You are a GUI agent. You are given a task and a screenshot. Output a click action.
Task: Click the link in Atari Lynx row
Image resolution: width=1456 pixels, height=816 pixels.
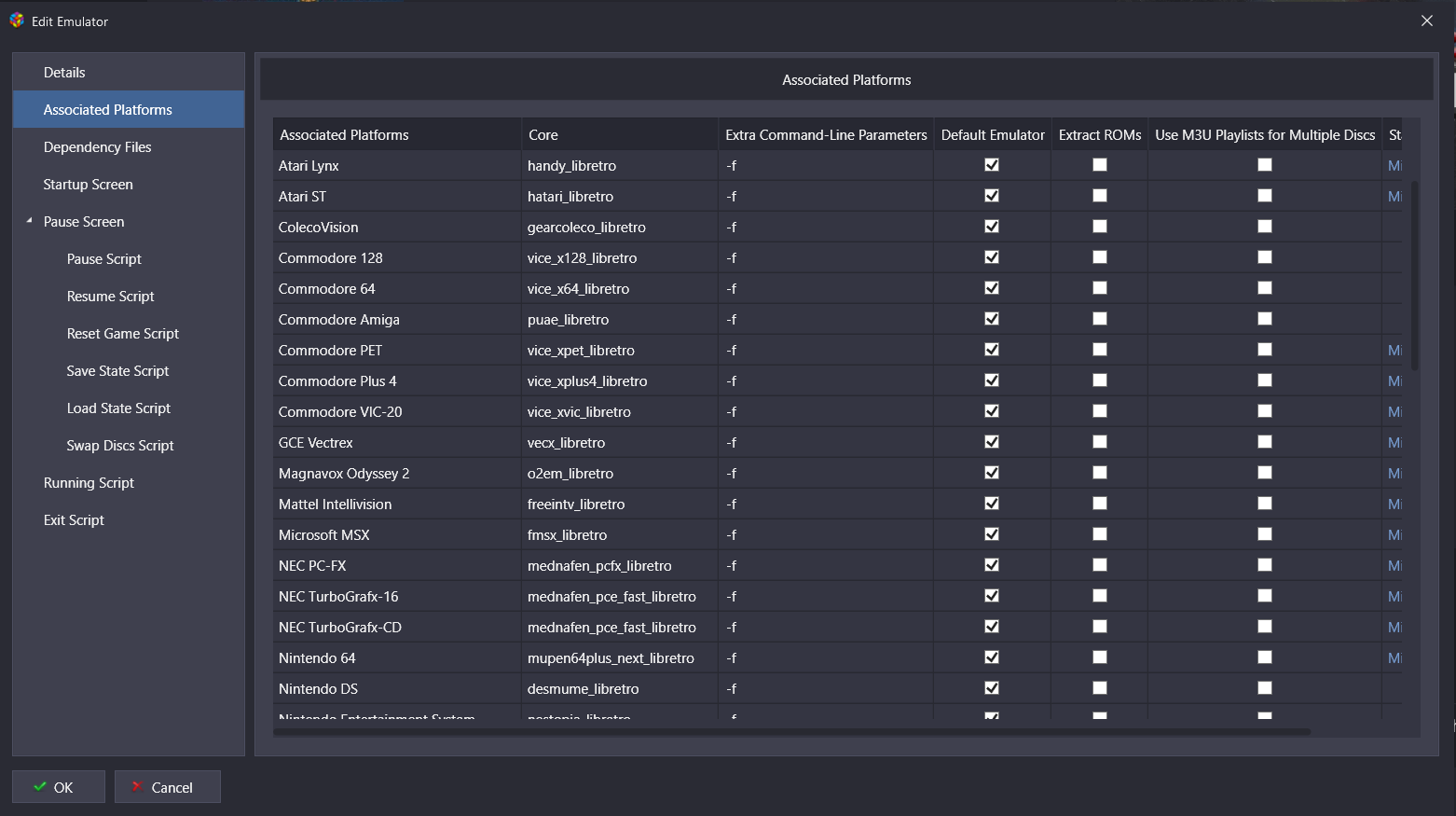tap(1394, 166)
